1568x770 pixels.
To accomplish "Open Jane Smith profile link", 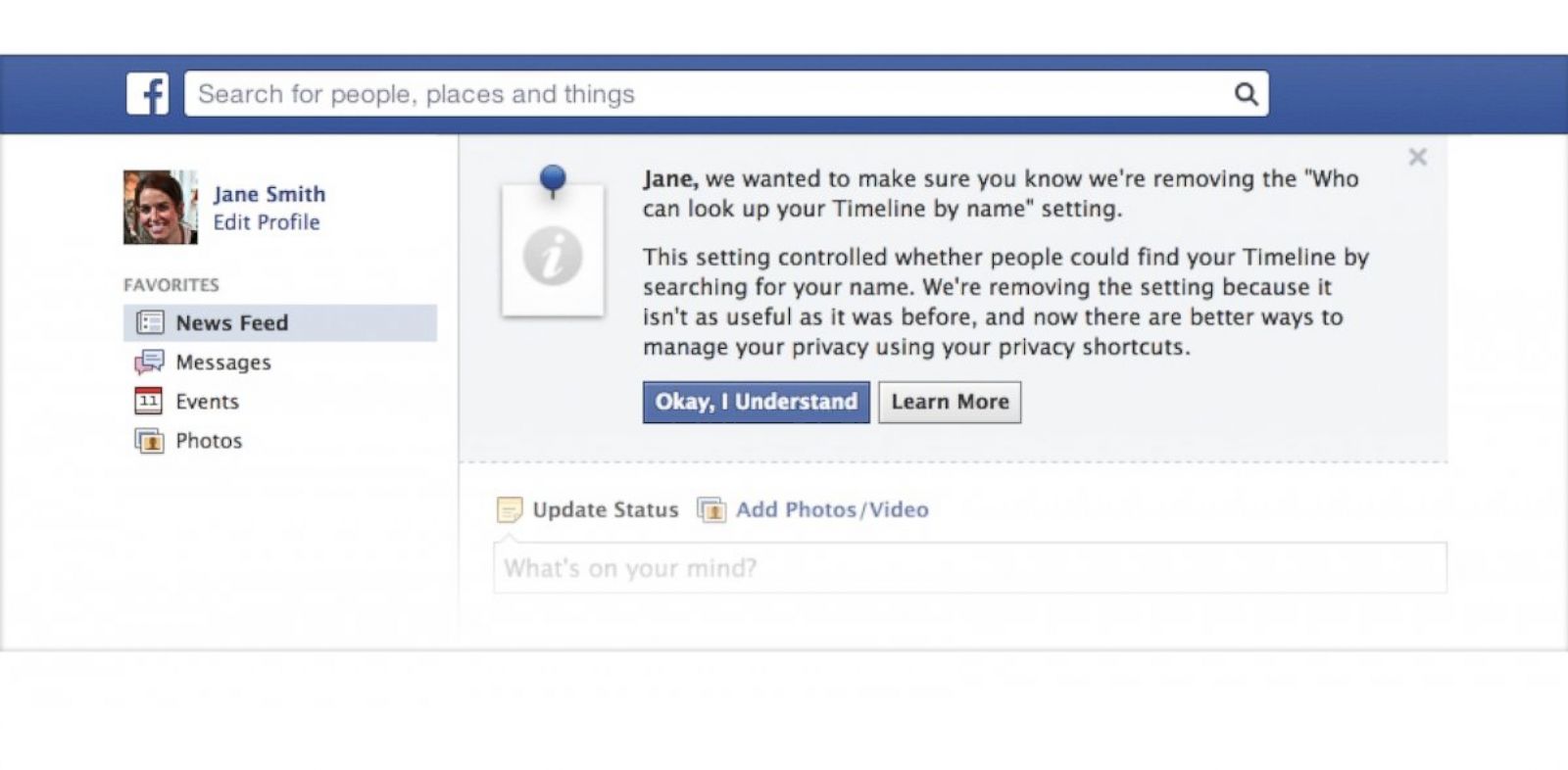I will click(269, 194).
